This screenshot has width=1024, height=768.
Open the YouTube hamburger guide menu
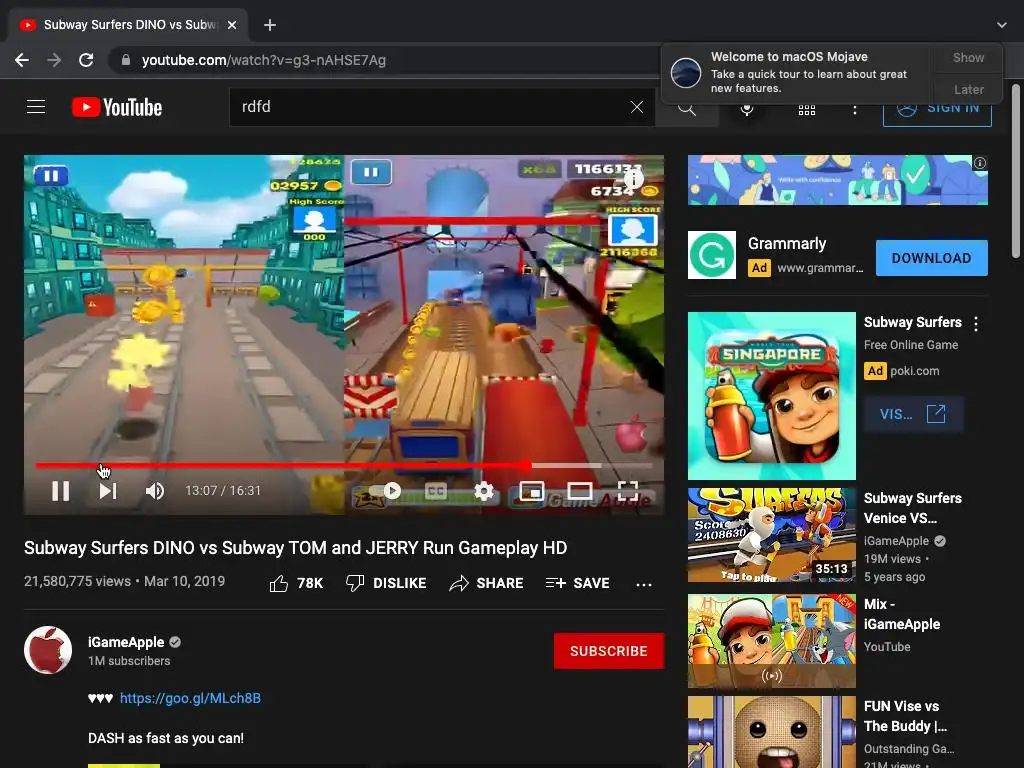36,106
